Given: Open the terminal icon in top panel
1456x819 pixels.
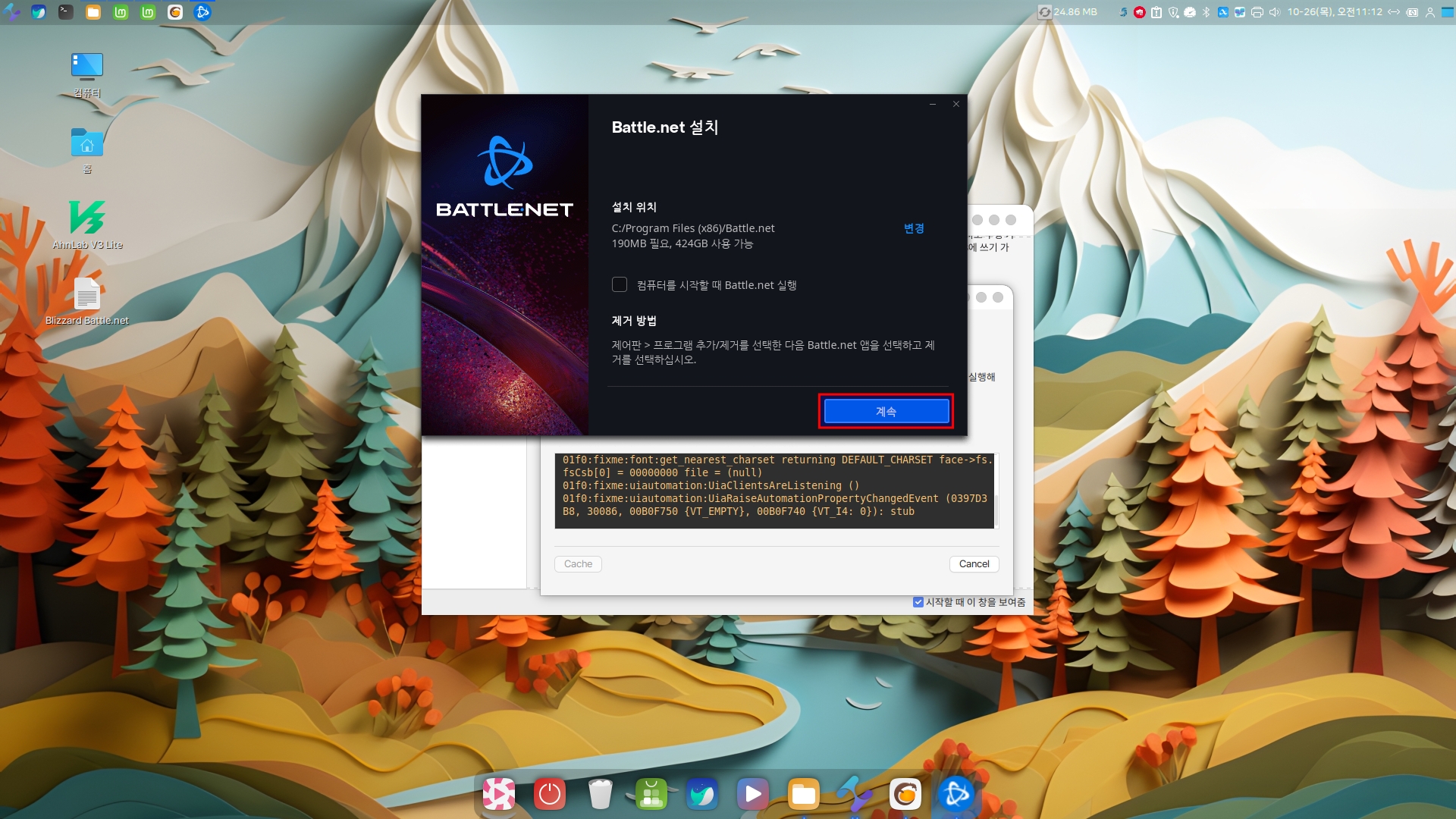Looking at the screenshot, I should click(66, 12).
